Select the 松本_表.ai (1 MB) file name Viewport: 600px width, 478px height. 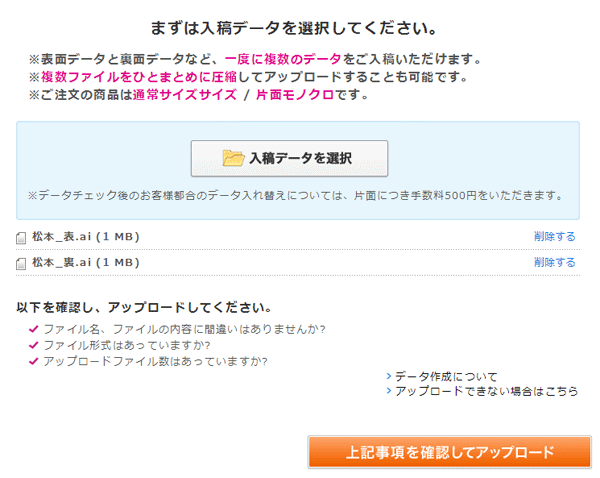86,237
